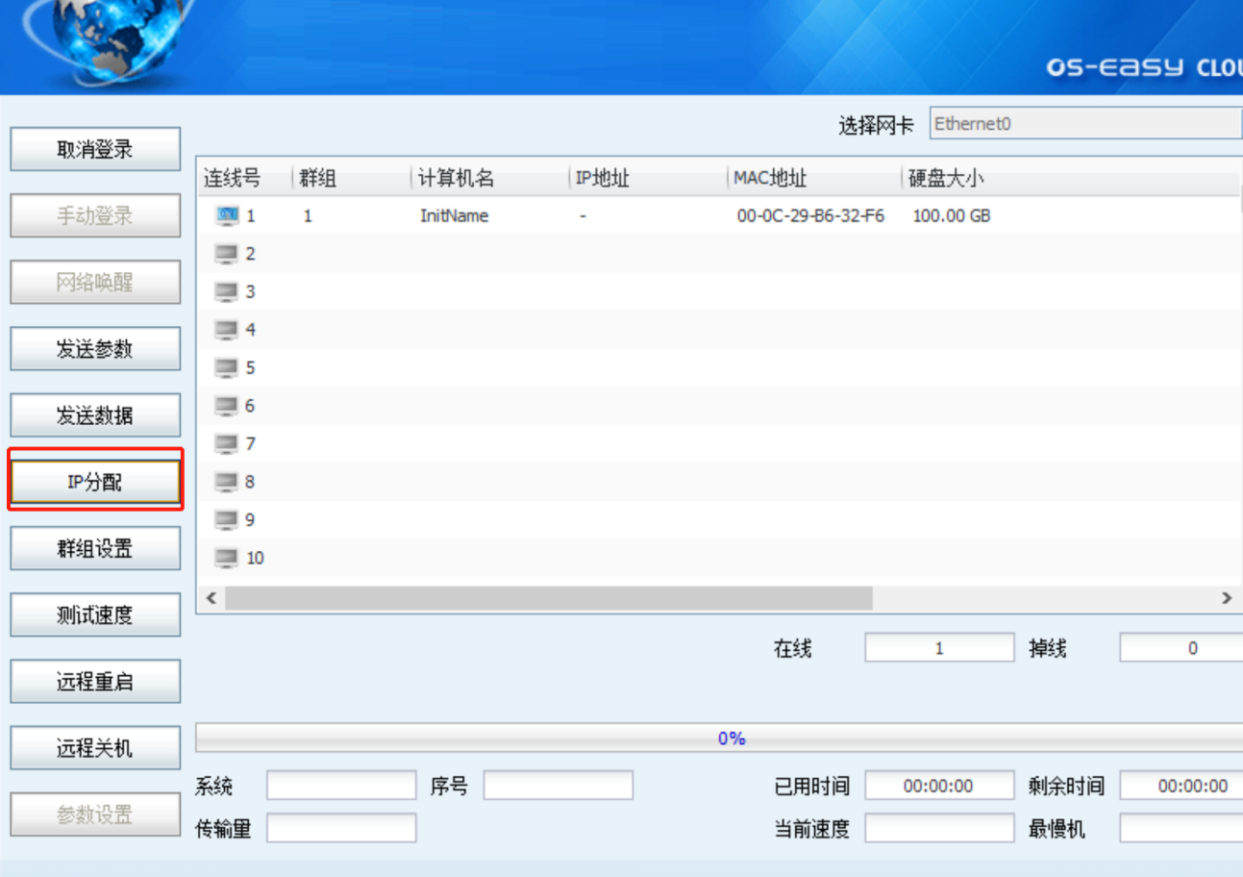
Task: Open the network card Ethernet0 dropdown
Action: 1085,124
